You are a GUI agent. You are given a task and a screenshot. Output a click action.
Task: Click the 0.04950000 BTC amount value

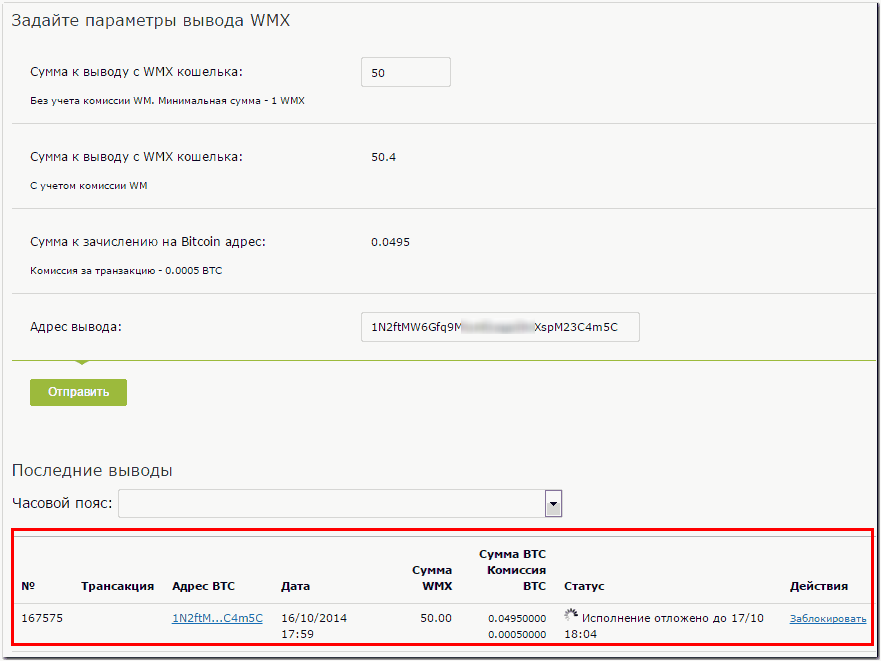[517, 619]
